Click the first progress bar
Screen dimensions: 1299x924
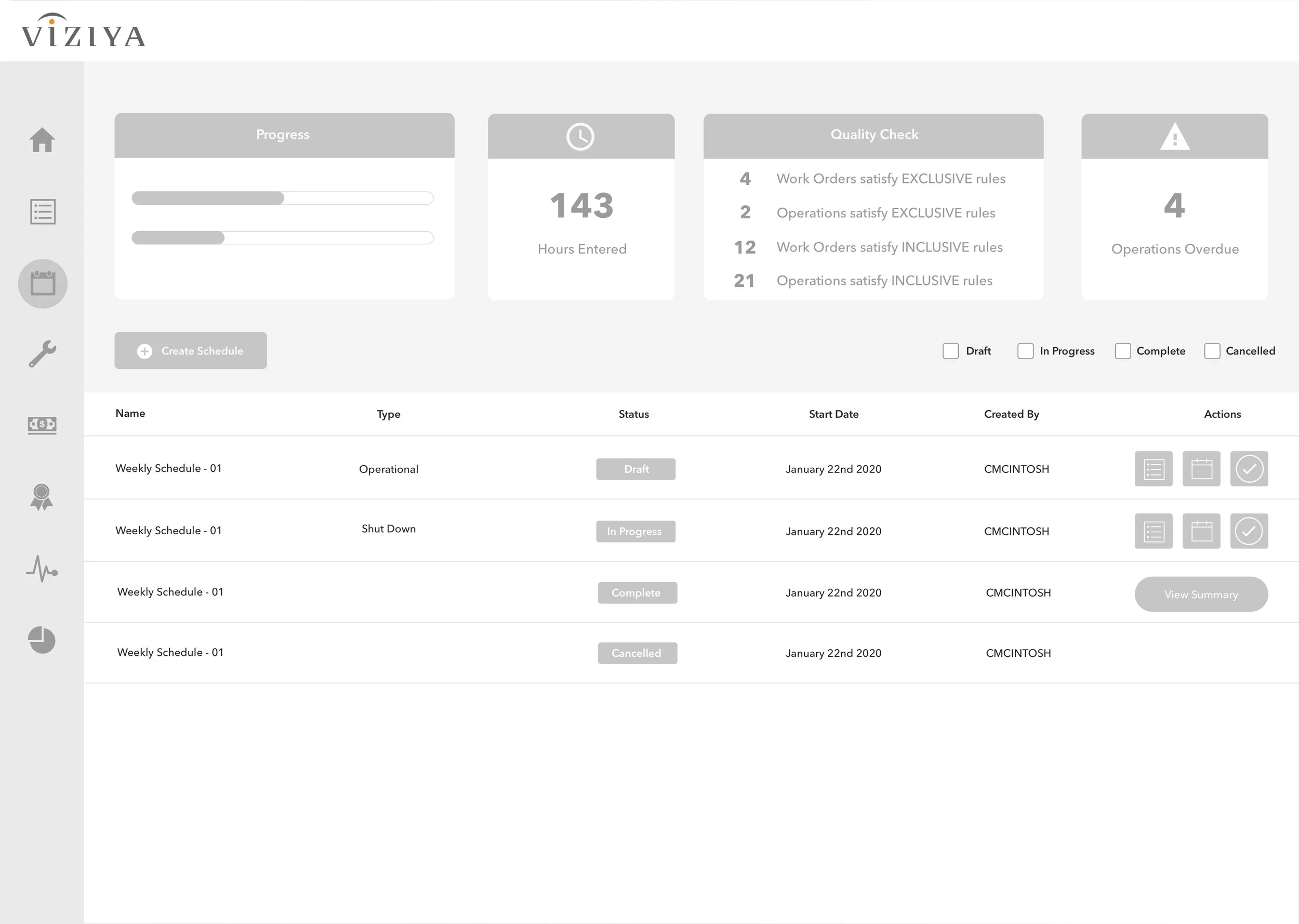(x=282, y=198)
